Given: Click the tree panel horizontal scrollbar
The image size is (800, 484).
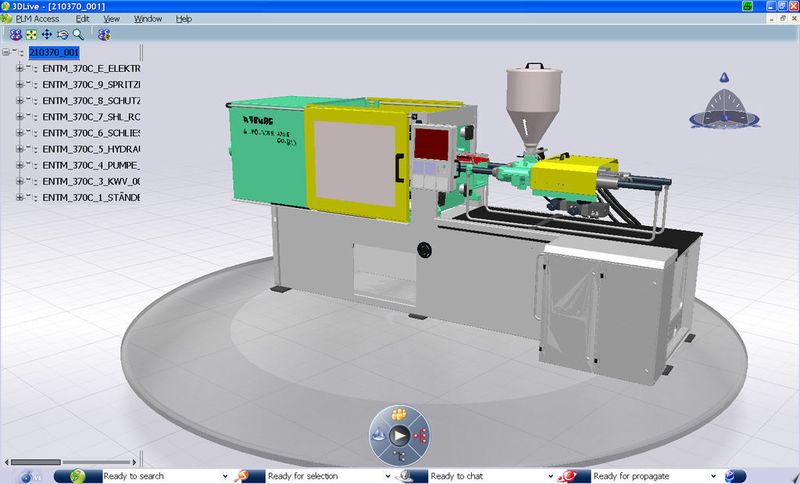Looking at the screenshot, I should pyautogui.click(x=70, y=462).
